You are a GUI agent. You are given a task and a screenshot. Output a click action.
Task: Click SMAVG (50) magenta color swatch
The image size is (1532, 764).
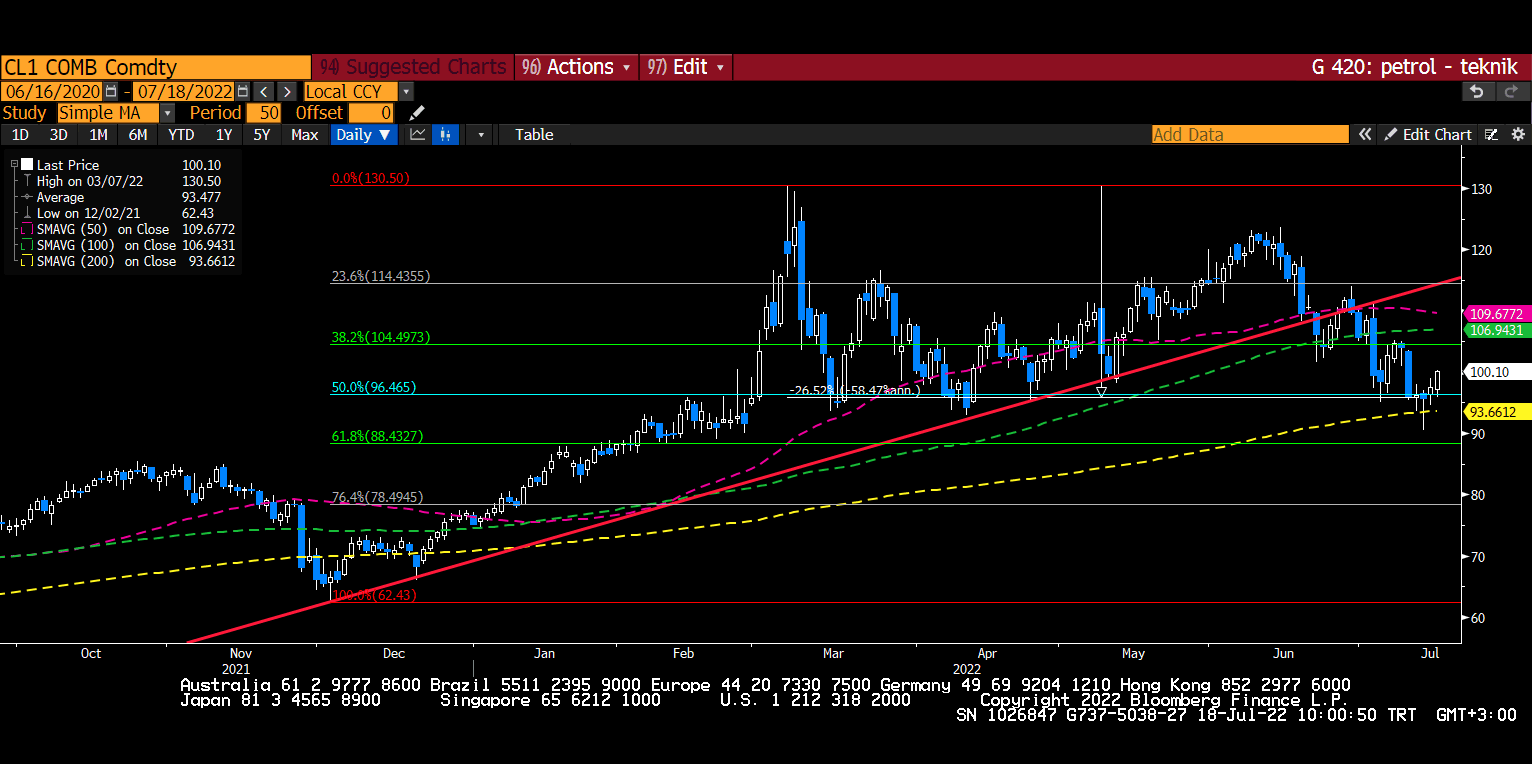point(27,229)
